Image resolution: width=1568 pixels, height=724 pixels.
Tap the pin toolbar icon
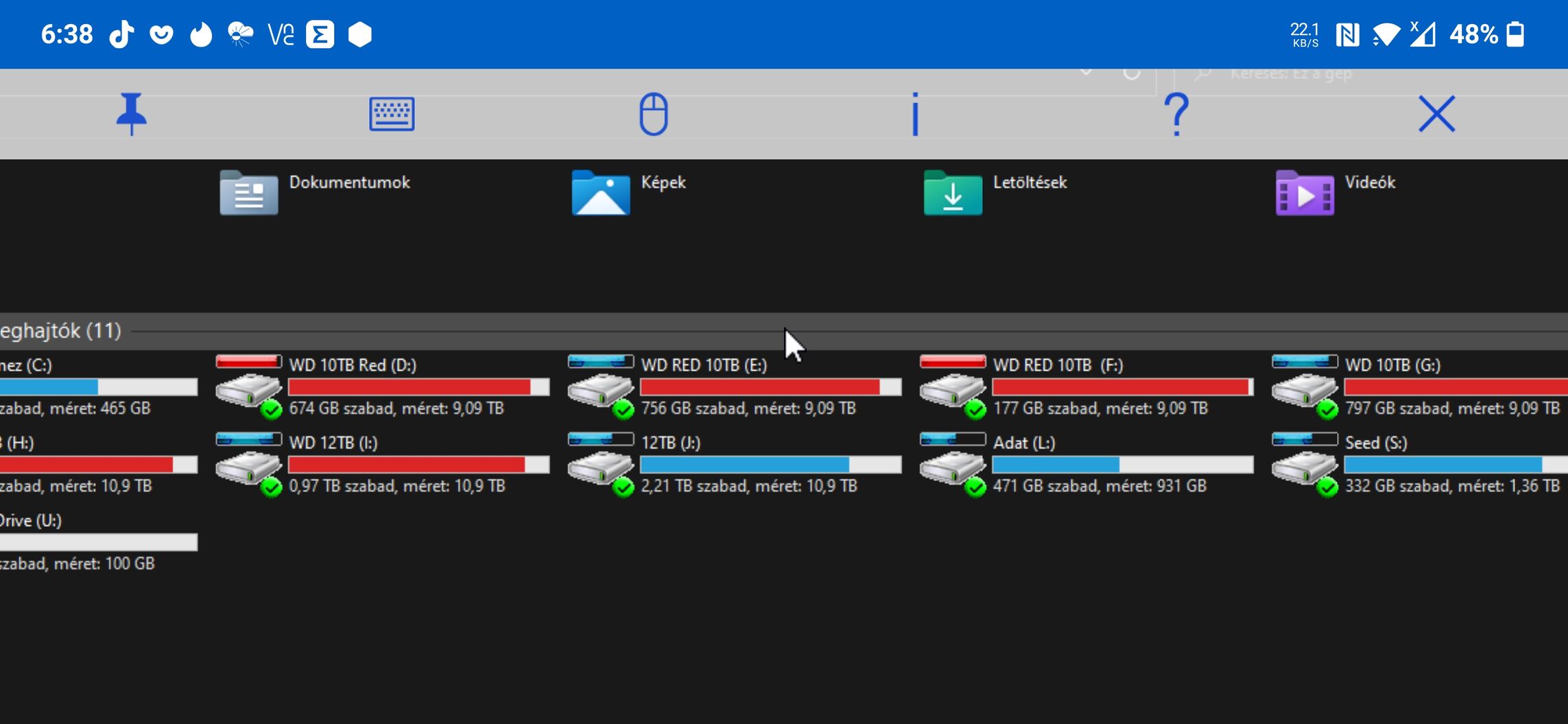(131, 114)
